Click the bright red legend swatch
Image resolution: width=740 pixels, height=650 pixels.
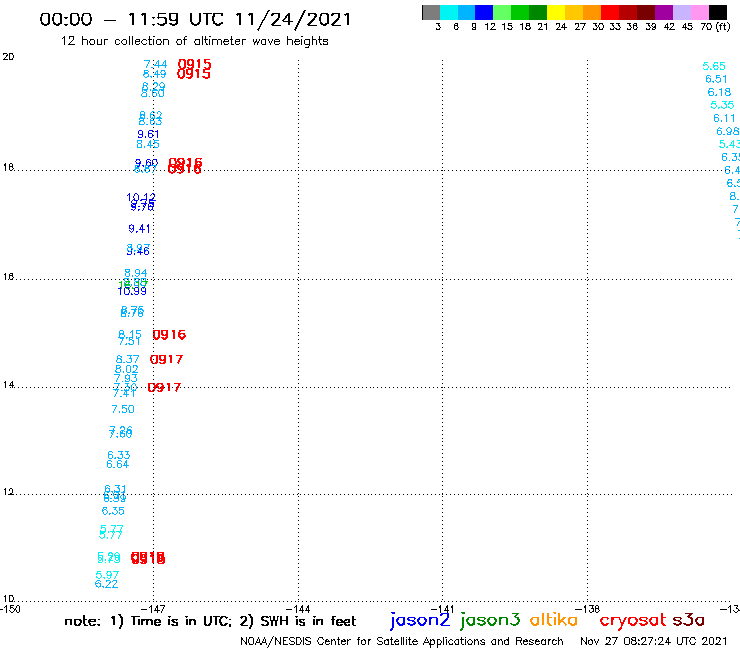click(x=610, y=12)
